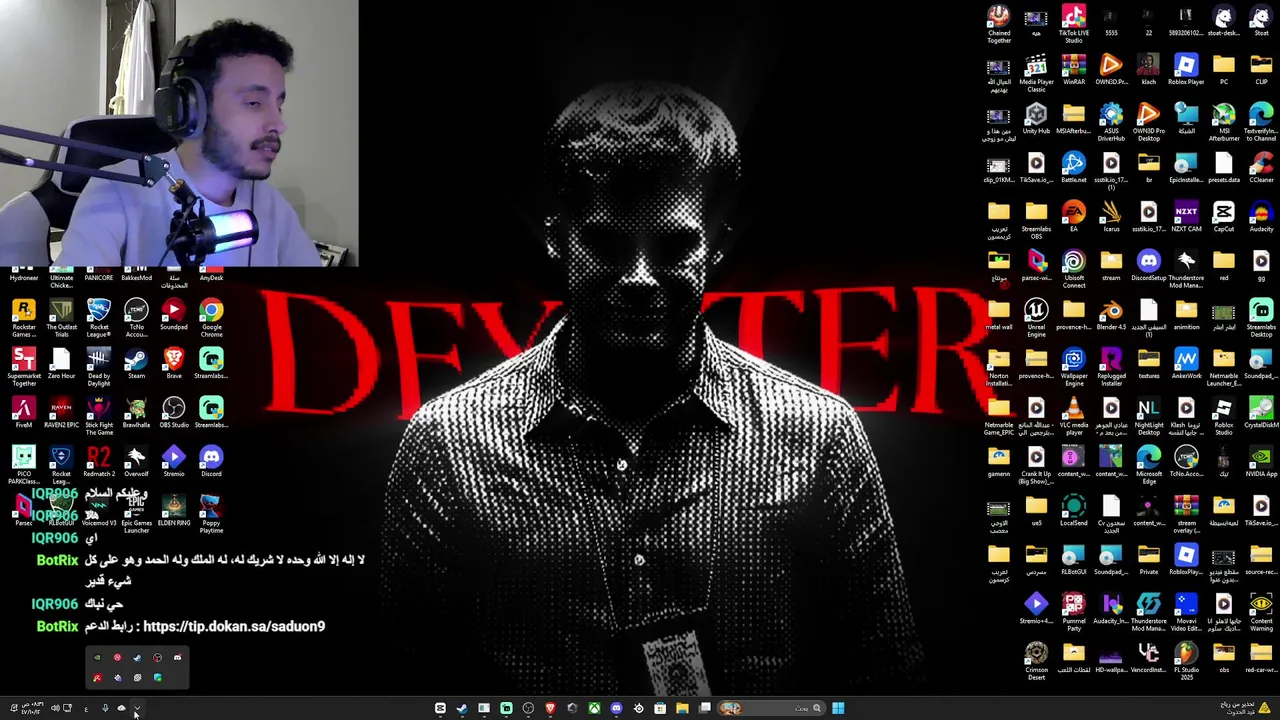Image resolution: width=1280 pixels, height=720 pixels.
Task: Launch the Google Chrome desktop shortcut
Action: [x=211, y=319]
